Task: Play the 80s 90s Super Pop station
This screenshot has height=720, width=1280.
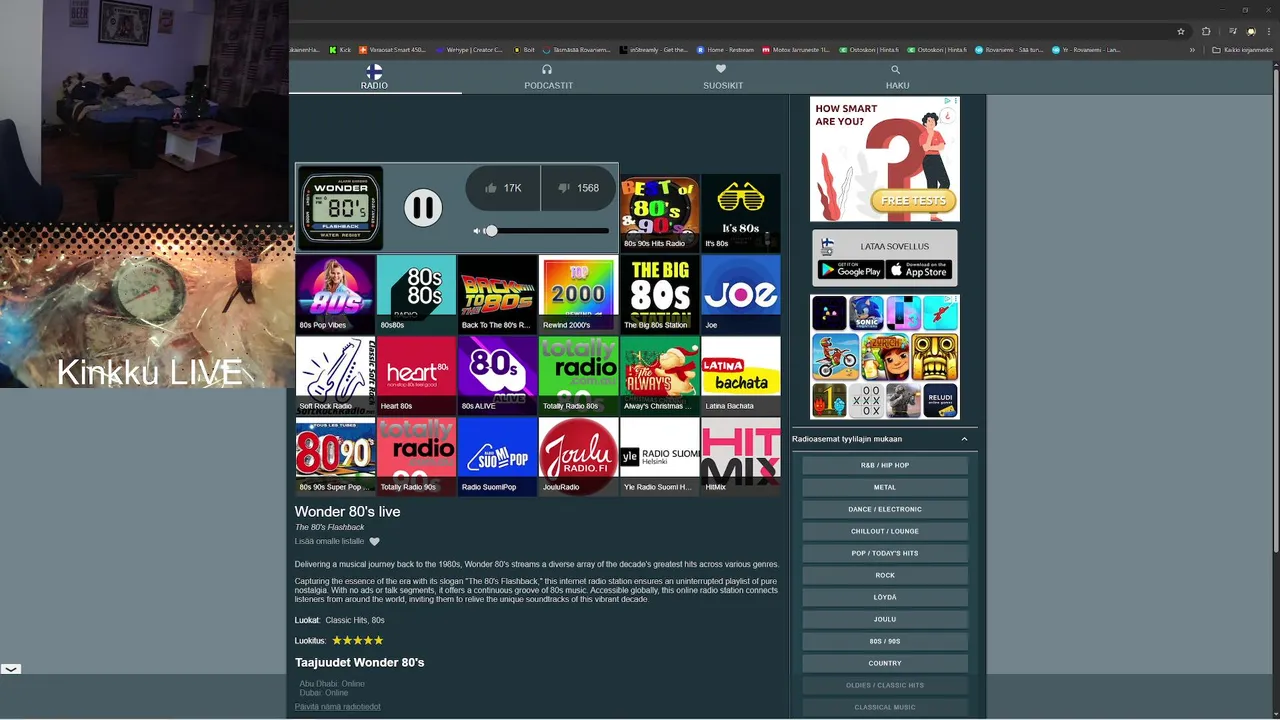Action: pos(336,456)
